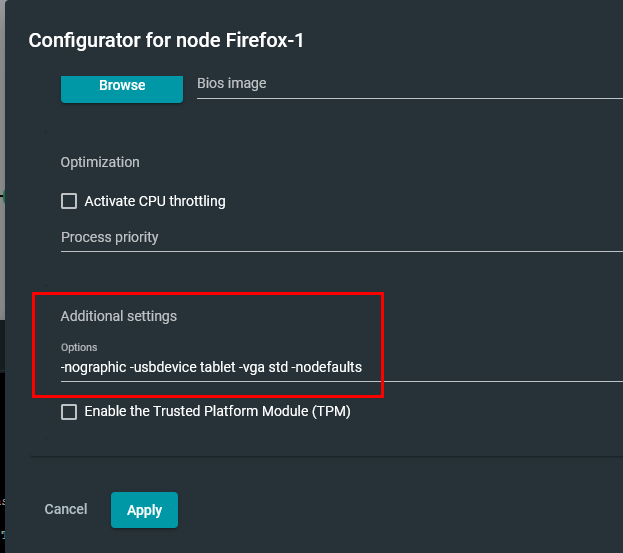Place cursor on -nographic in Options

pos(94,367)
